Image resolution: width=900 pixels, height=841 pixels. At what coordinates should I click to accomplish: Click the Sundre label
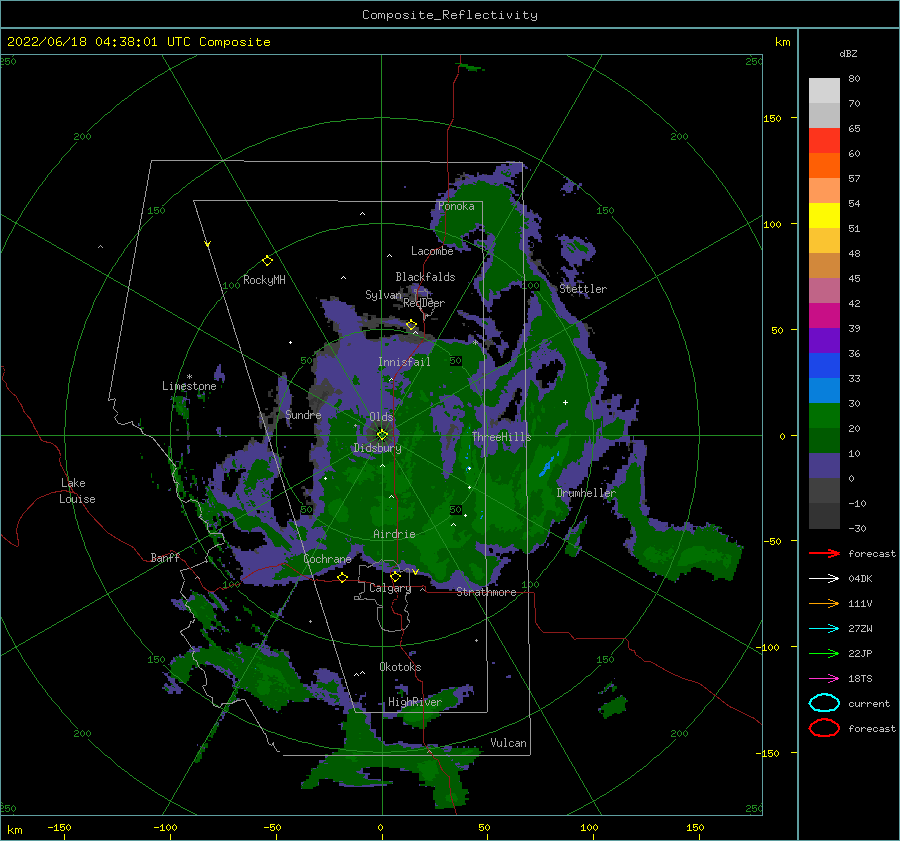point(303,414)
